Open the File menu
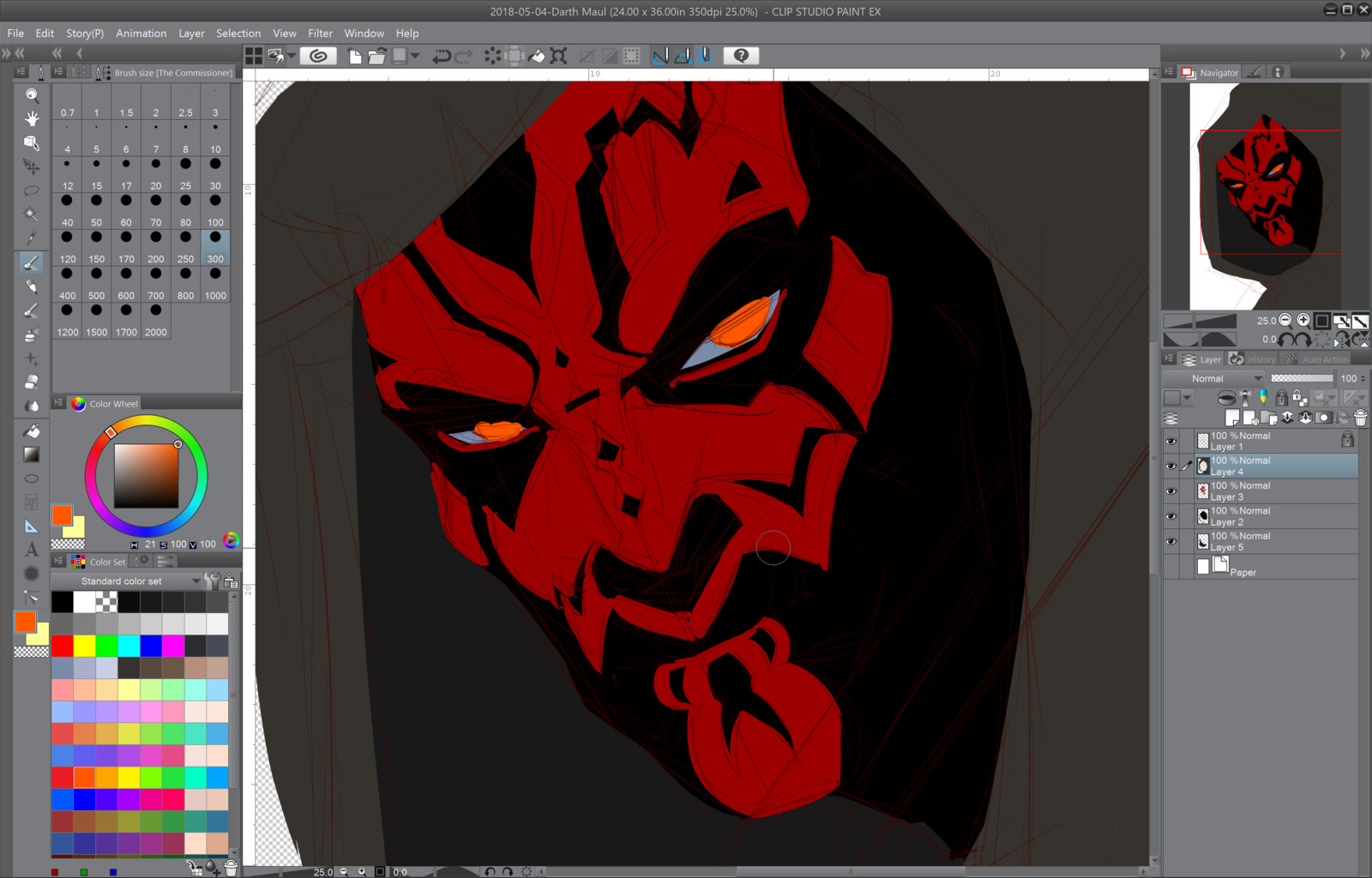Viewport: 1372px width, 878px height. tap(15, 33)
